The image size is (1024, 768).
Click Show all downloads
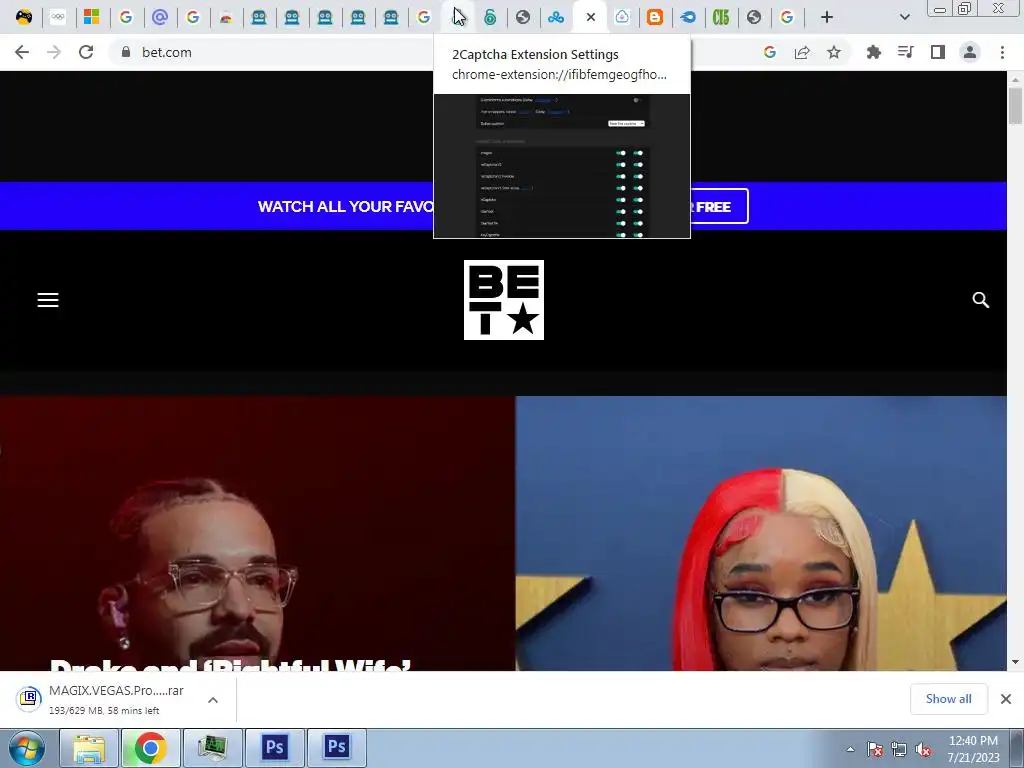[x=948, y=699]
